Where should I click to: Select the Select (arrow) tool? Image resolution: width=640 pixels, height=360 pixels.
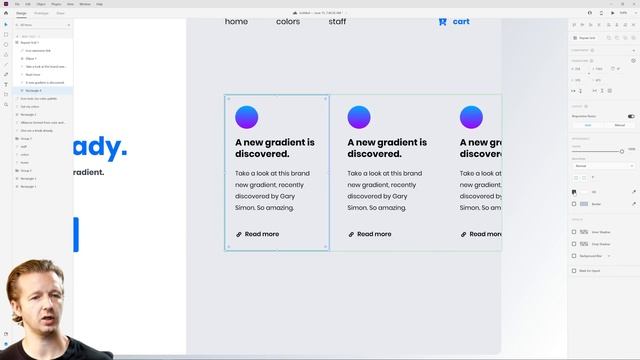(6, 24)
